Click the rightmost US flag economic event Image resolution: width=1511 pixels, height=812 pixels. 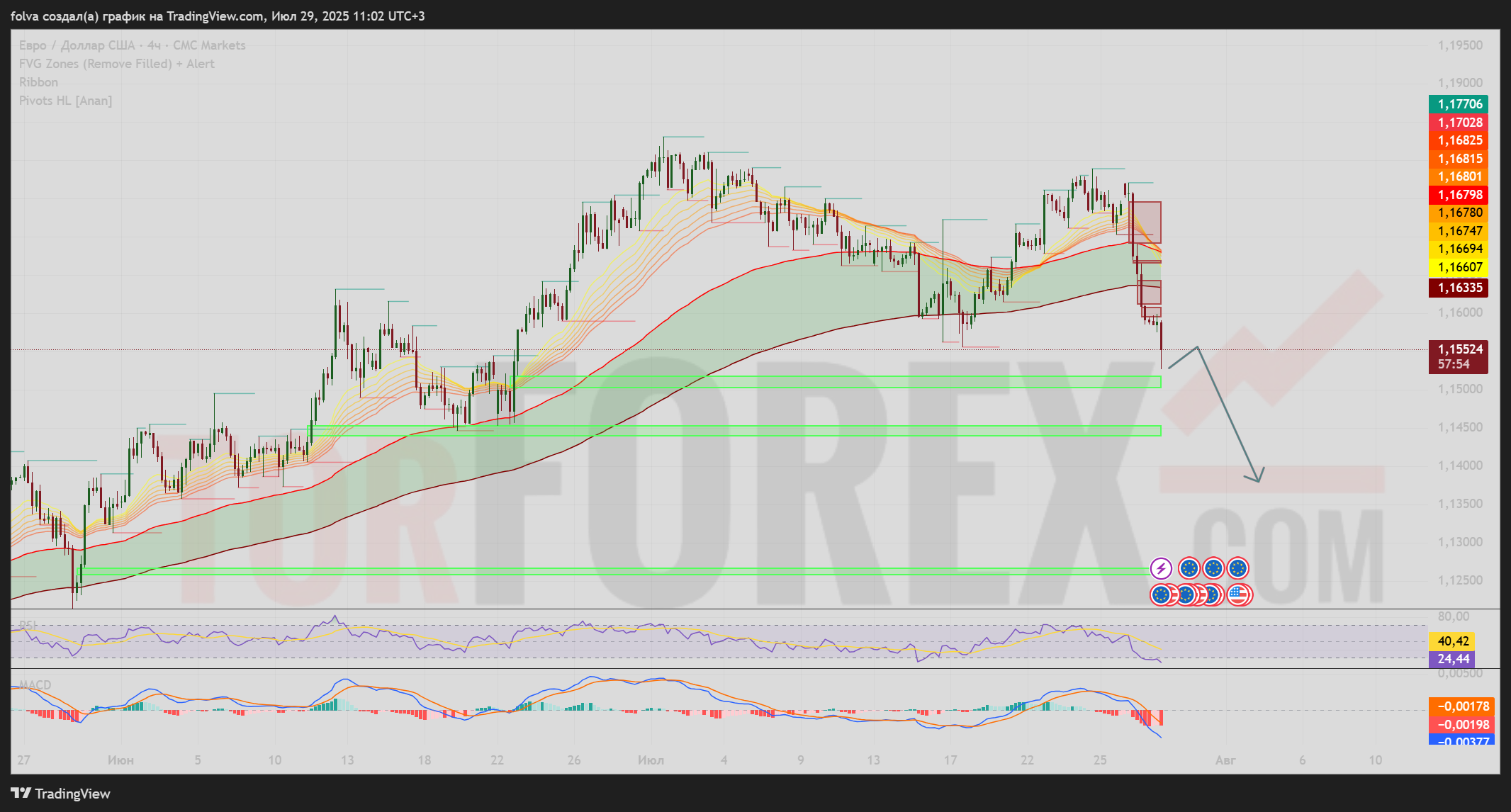click(1238, 595)
